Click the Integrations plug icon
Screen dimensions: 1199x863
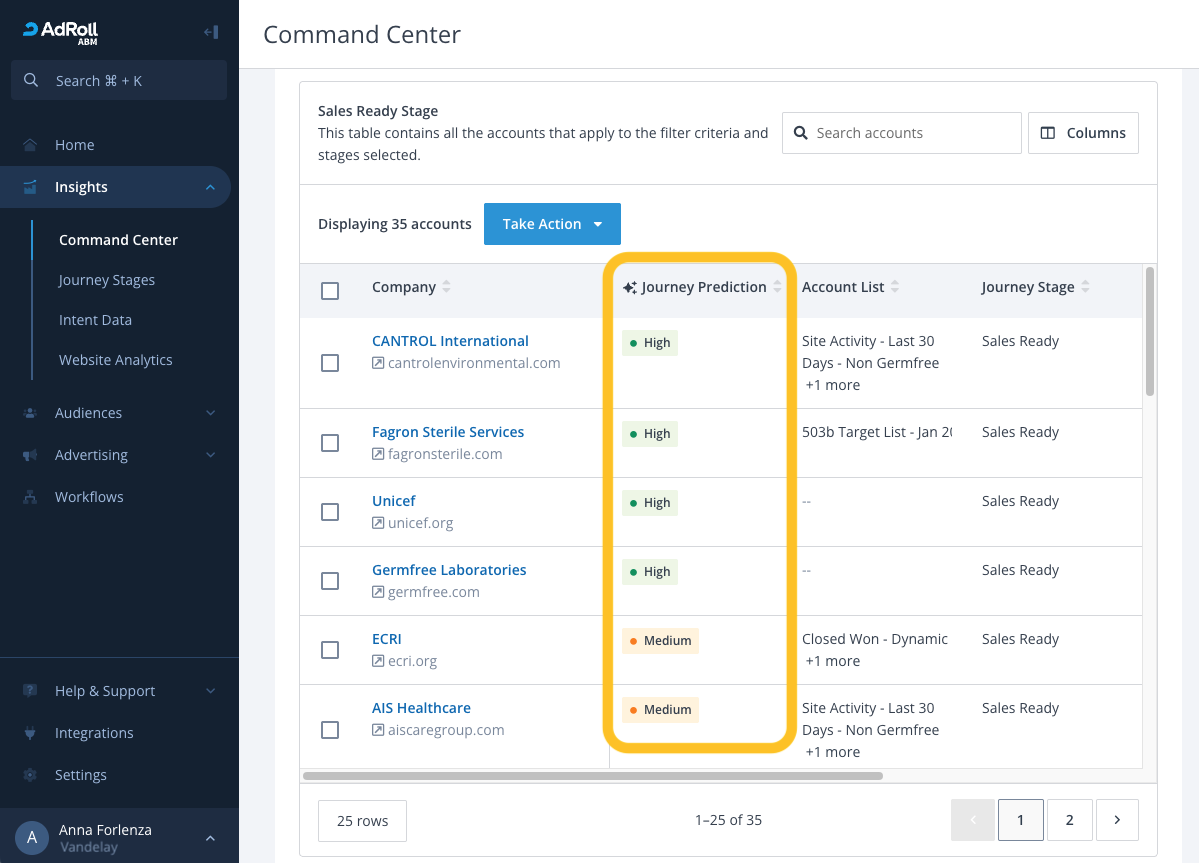point(30,733)
